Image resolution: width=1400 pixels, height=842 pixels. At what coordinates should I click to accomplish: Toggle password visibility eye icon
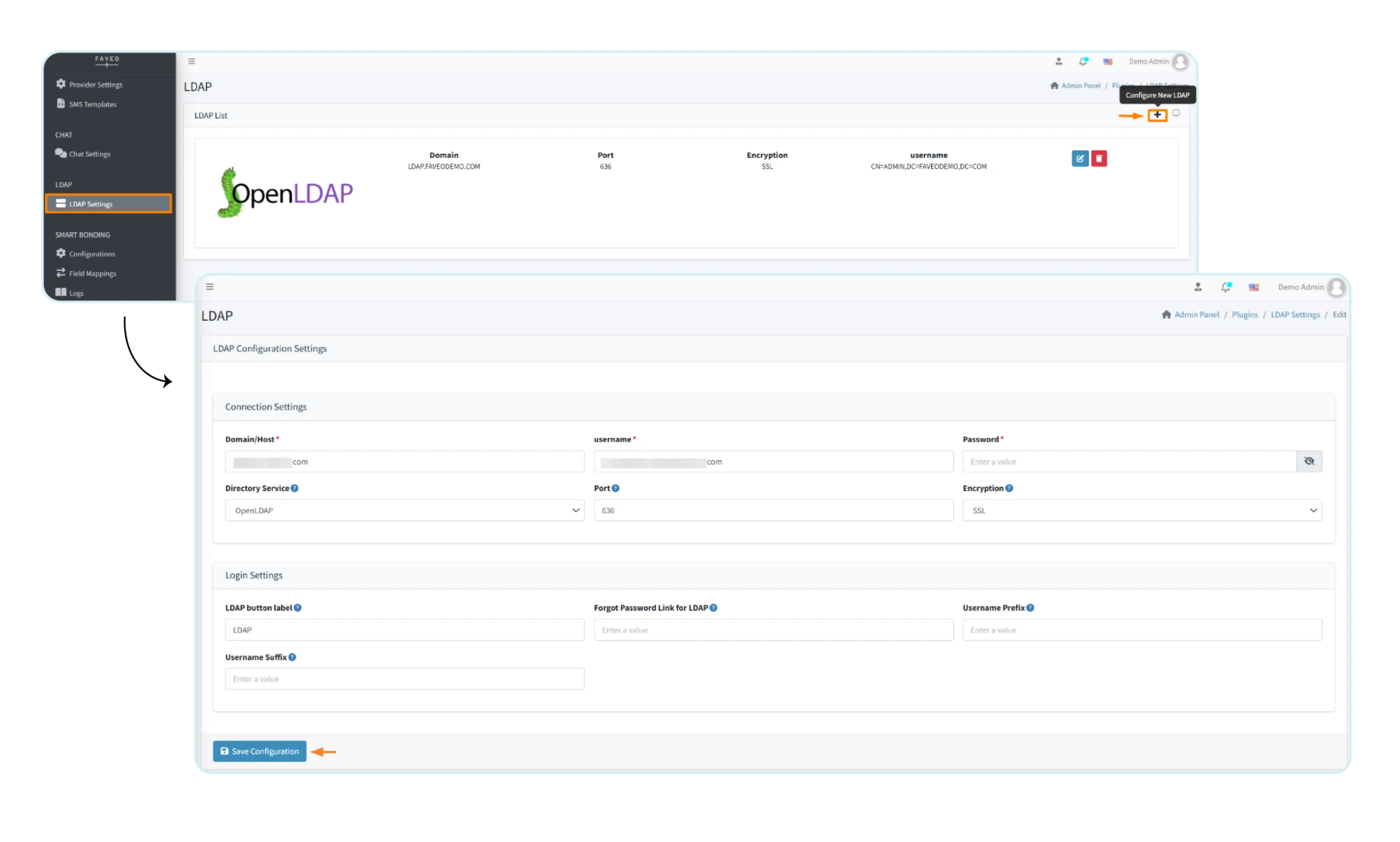coord(1309,462)
